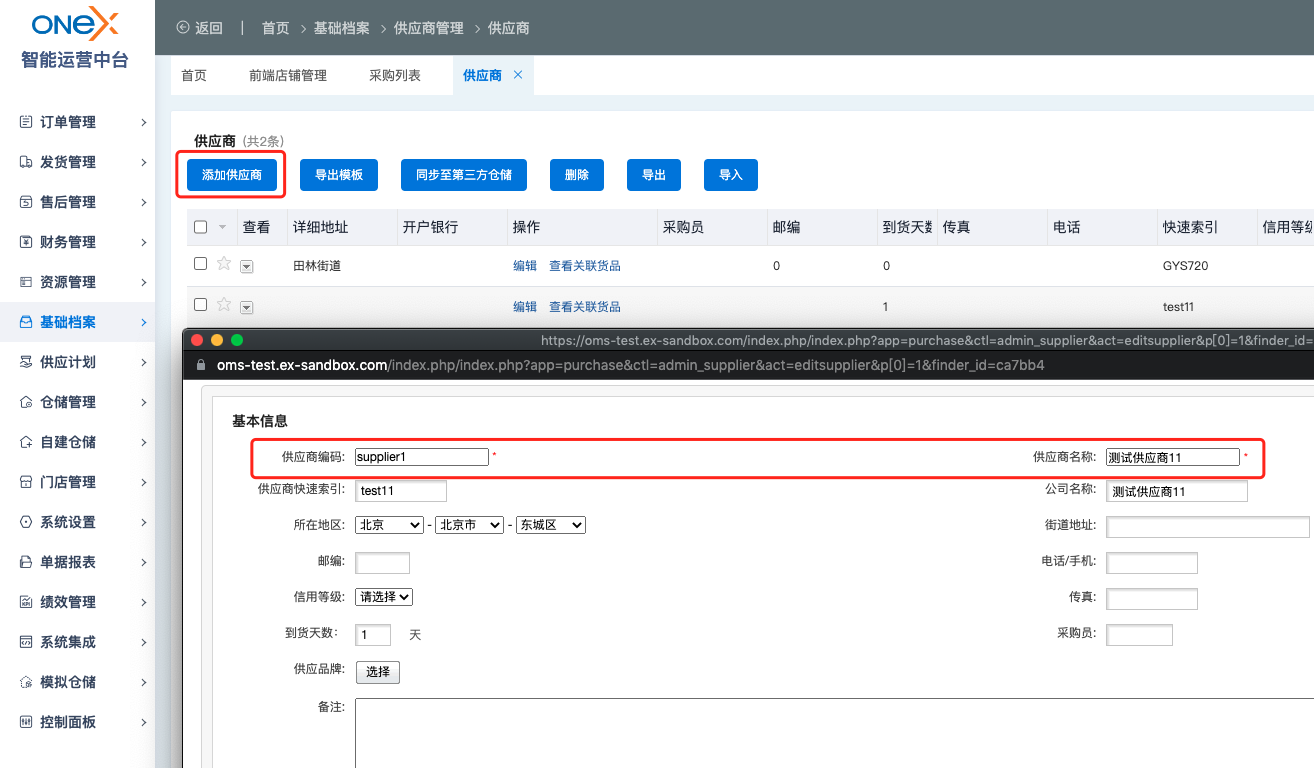1314x768 pixels.
Task: Click the 订单管理 sidebar icon
Action: tap(27, 122)
